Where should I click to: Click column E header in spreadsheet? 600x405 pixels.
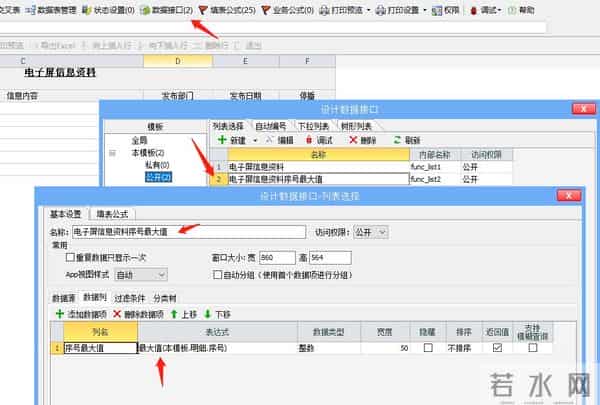tap(246, 61)
